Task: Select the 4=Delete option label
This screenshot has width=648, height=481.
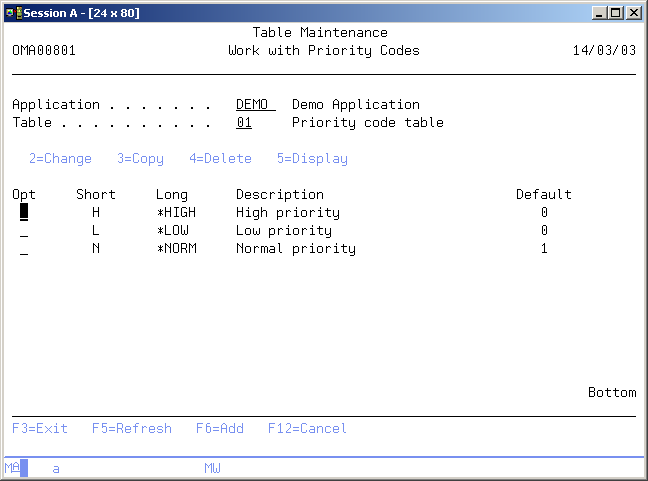Action: [x=220, y=158]
